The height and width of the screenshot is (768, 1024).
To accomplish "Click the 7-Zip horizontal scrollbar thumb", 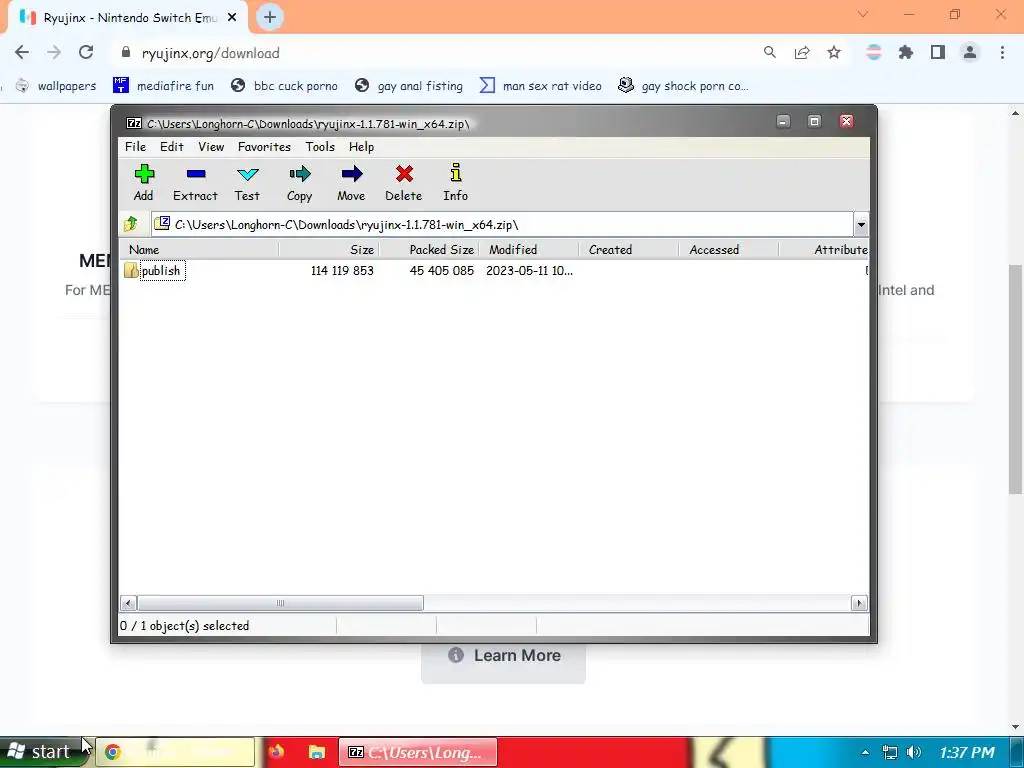I will point(280,603).
